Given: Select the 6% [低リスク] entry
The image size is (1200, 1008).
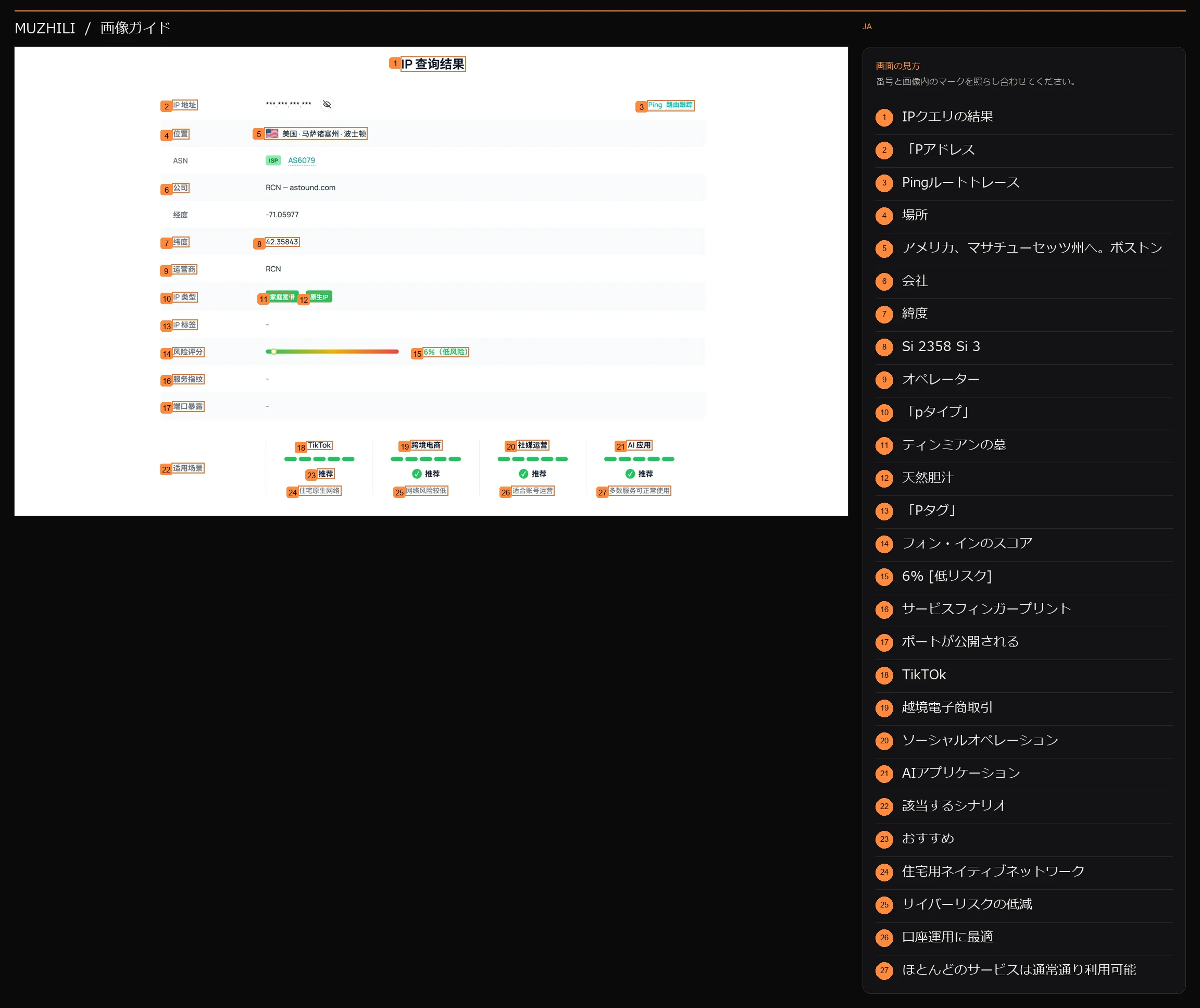Looking at the screenshot, I should [x=1023, y=577].
